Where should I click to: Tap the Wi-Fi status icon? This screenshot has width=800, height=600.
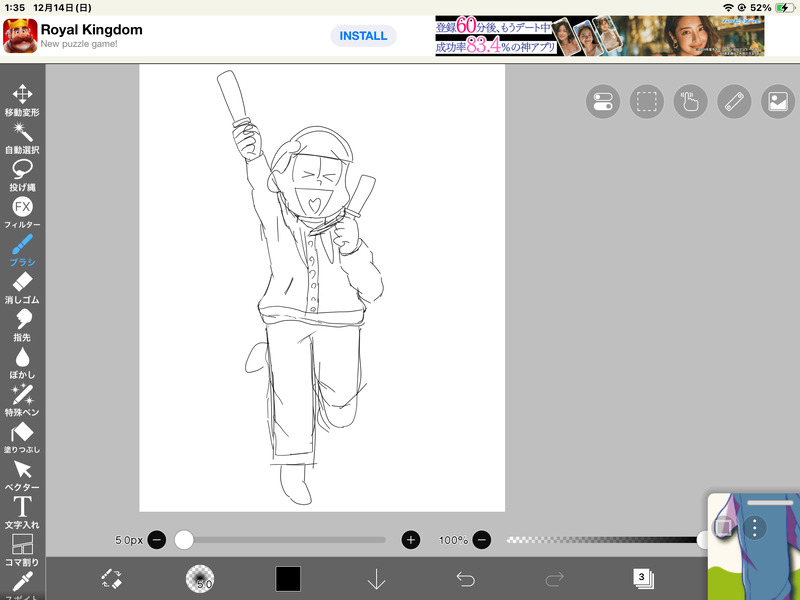(728, 8)
